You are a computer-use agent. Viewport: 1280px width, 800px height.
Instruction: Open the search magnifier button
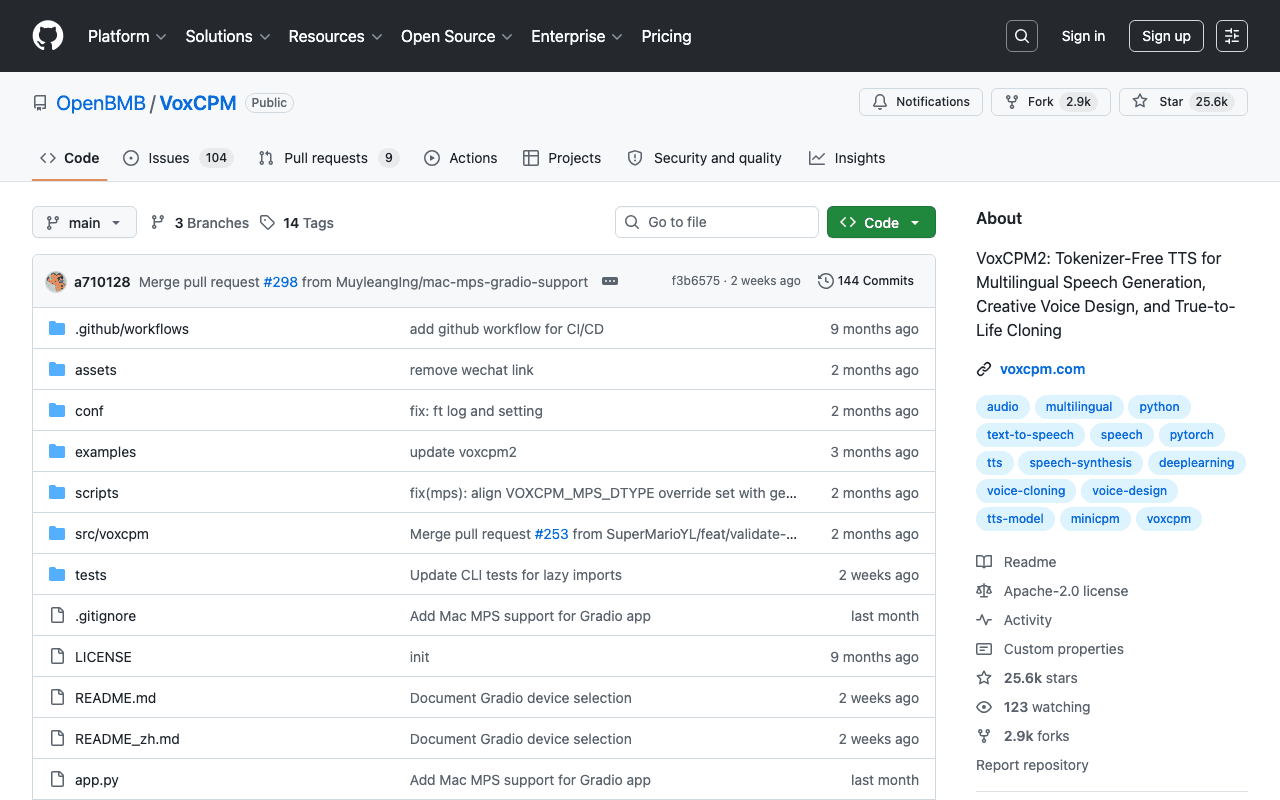[x=1022, y=36]
